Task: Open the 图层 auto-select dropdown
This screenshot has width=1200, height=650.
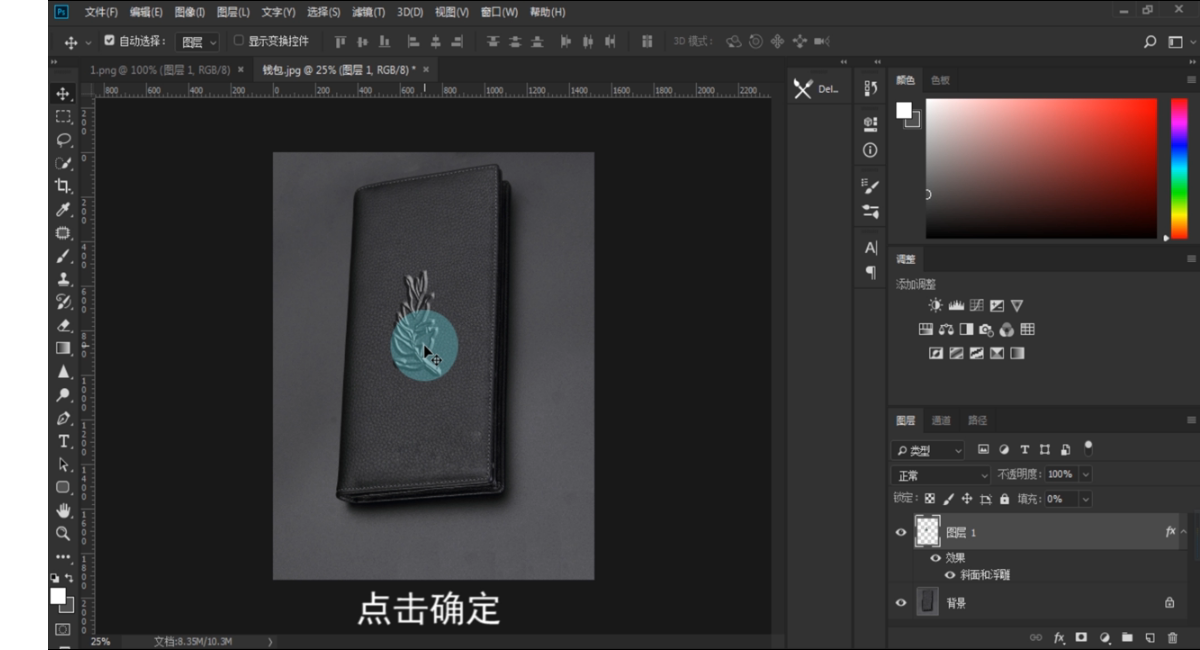Action: pos(197,42)
